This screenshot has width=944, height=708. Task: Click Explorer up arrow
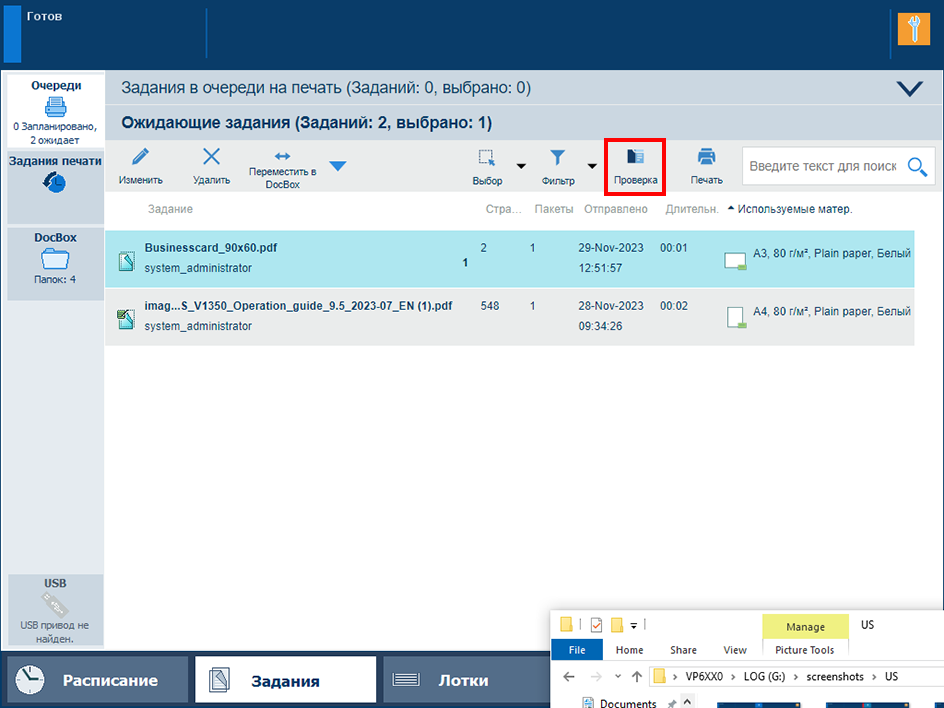tap(637, 677)
